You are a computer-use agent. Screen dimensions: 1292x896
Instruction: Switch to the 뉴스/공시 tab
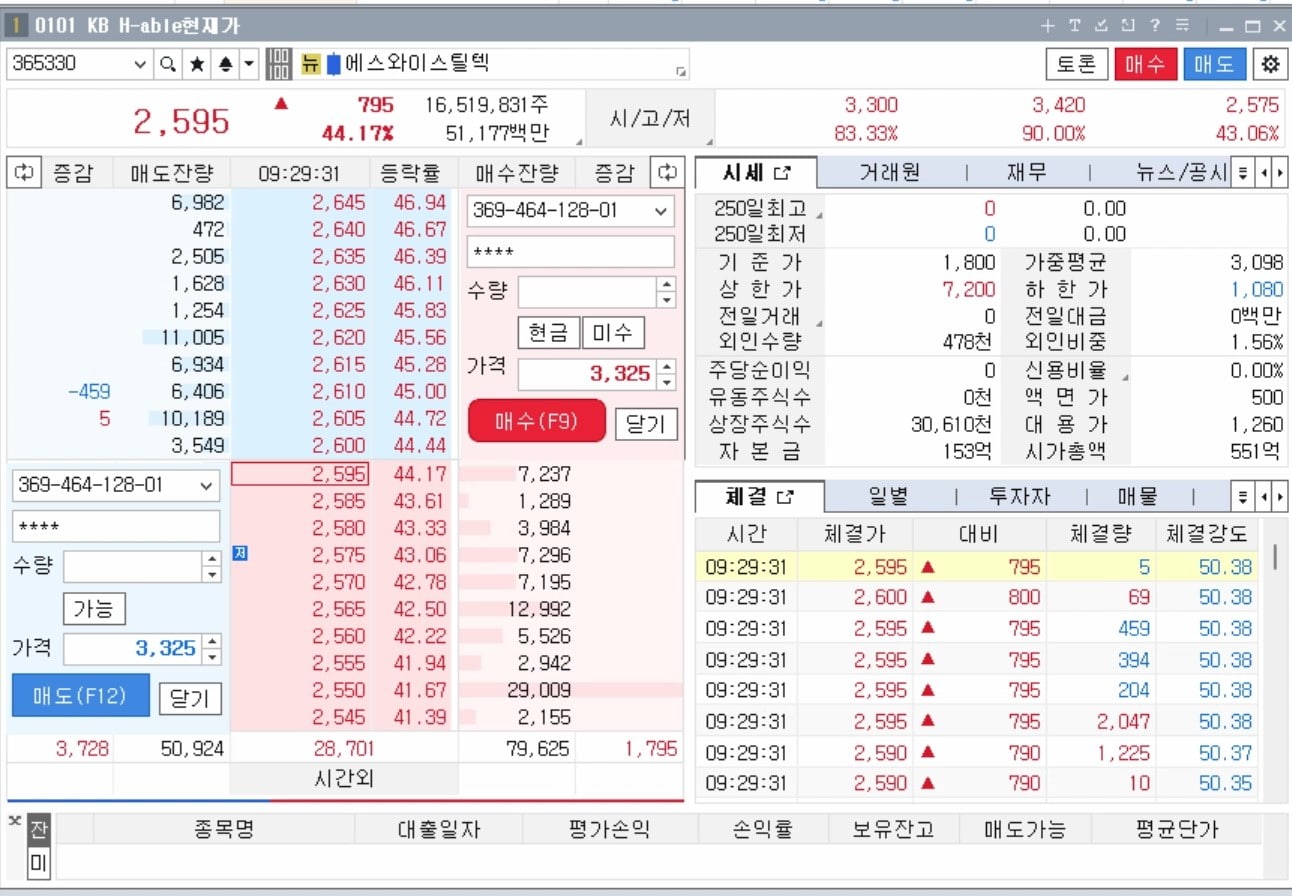tap(1181, 173)
